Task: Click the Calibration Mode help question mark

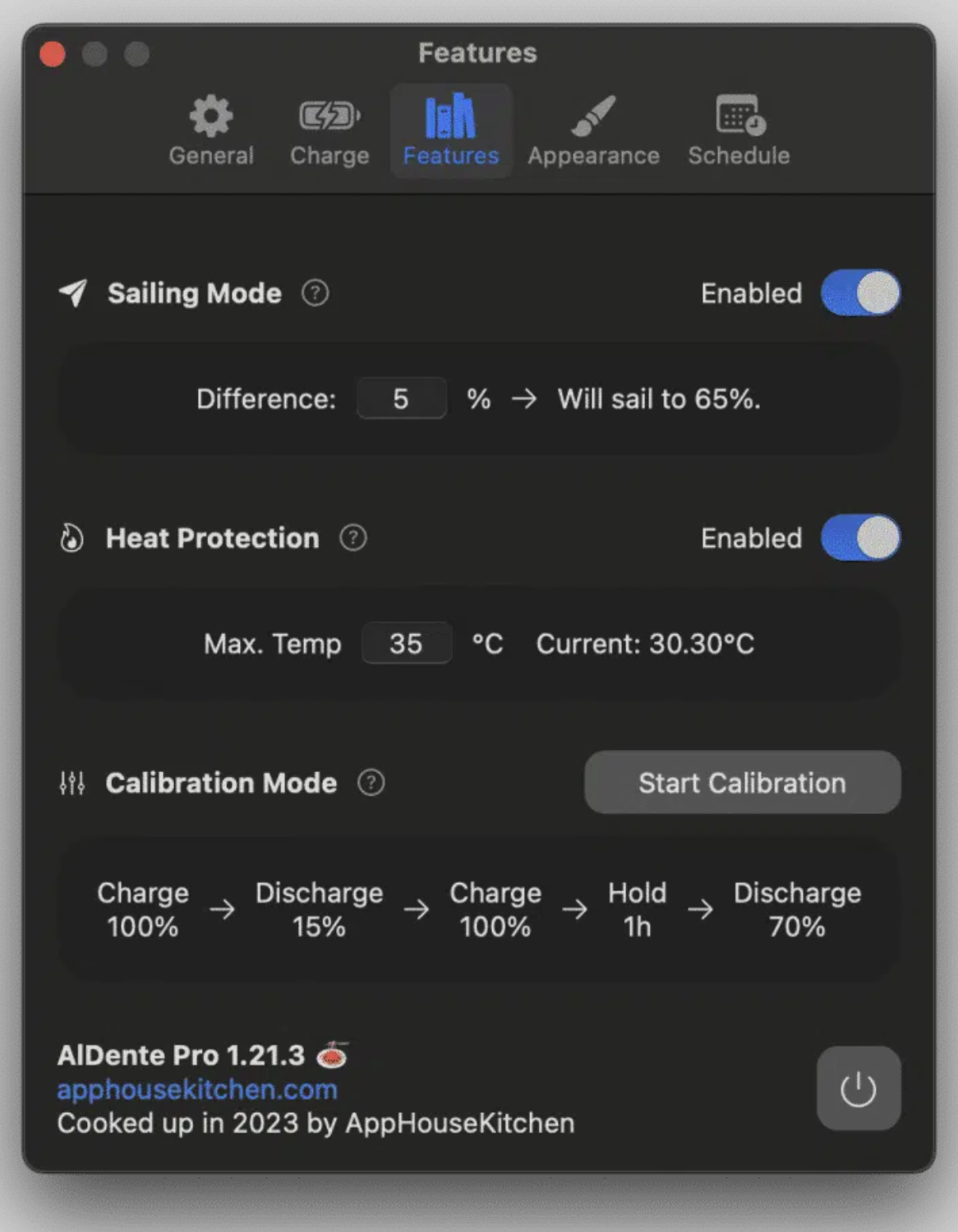Action: click(x=371, y=783)
